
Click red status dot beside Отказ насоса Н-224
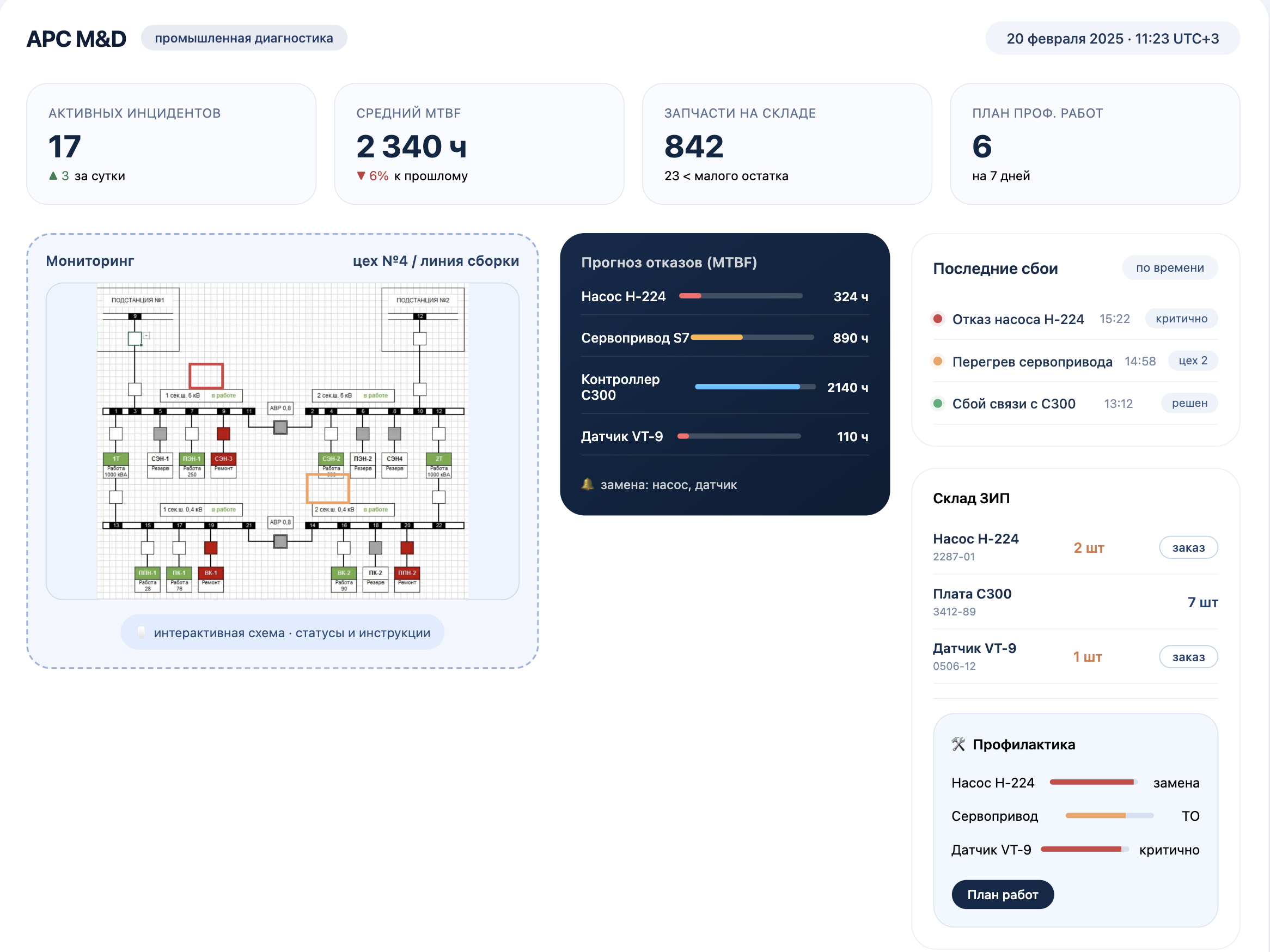click(x=938, y=318)
